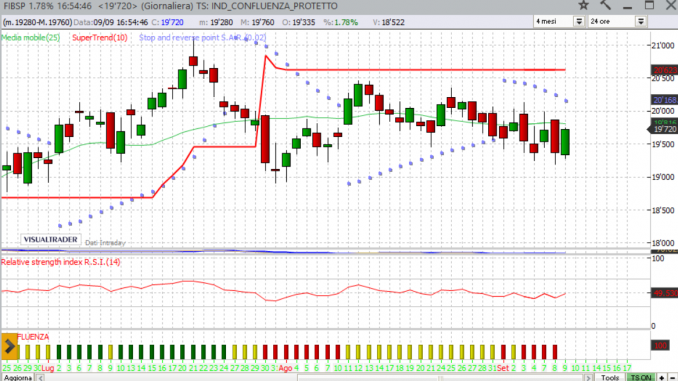Click the orange arrow icon beside CONFLUENZA

pyautogui.click(x=9, y=346)
